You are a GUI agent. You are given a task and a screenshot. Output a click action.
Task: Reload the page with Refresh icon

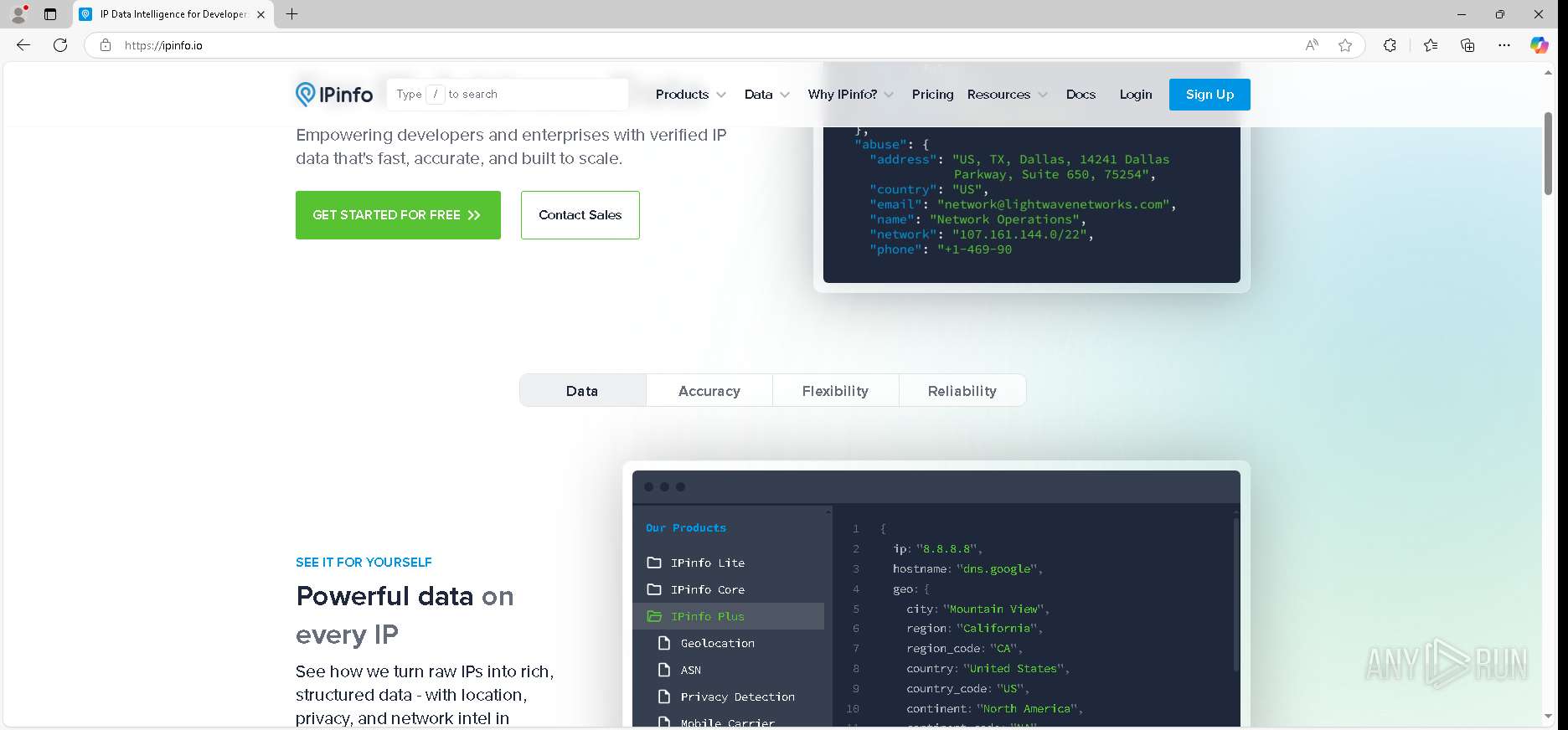(60, 45)
